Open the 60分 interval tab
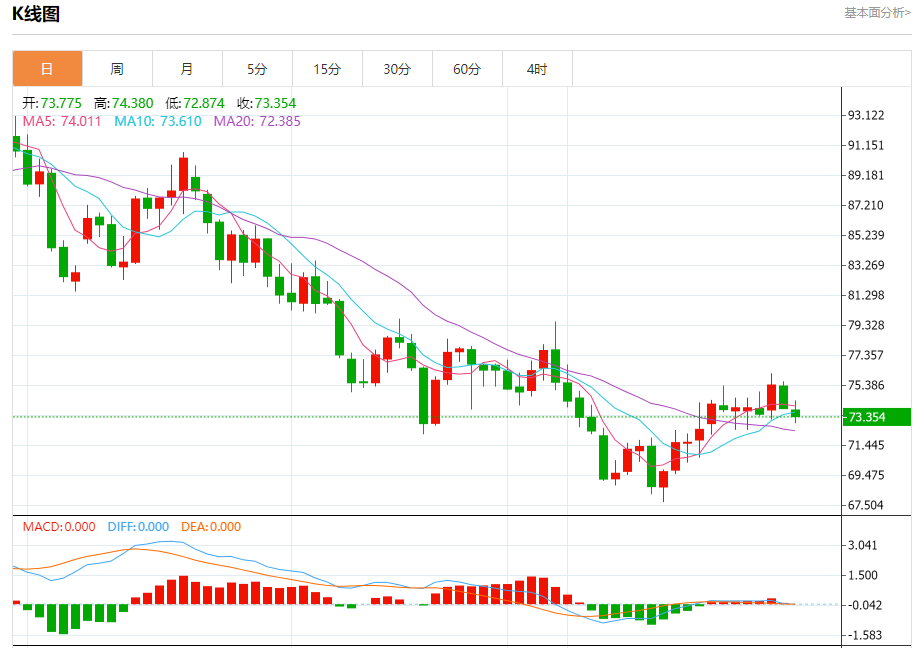Image resolution: width=923 pixels, height=648 pixels. (x=467, y=69)
